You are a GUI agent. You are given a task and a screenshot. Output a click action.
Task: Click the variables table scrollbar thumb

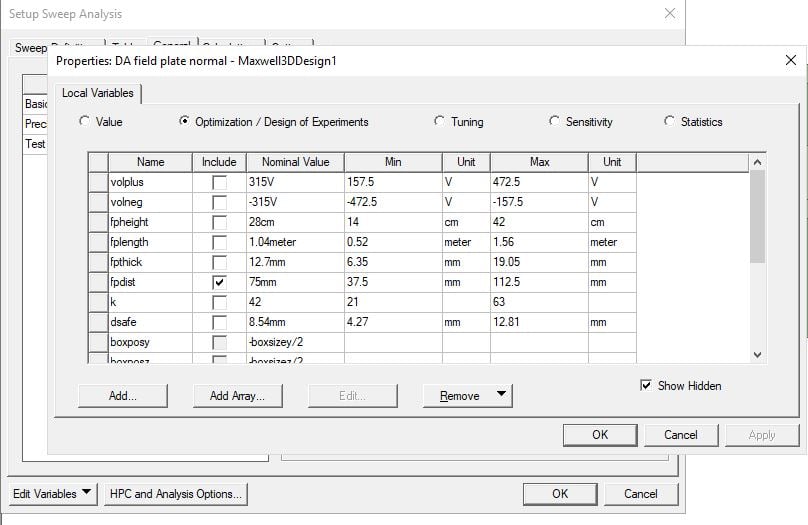point(757,216)
